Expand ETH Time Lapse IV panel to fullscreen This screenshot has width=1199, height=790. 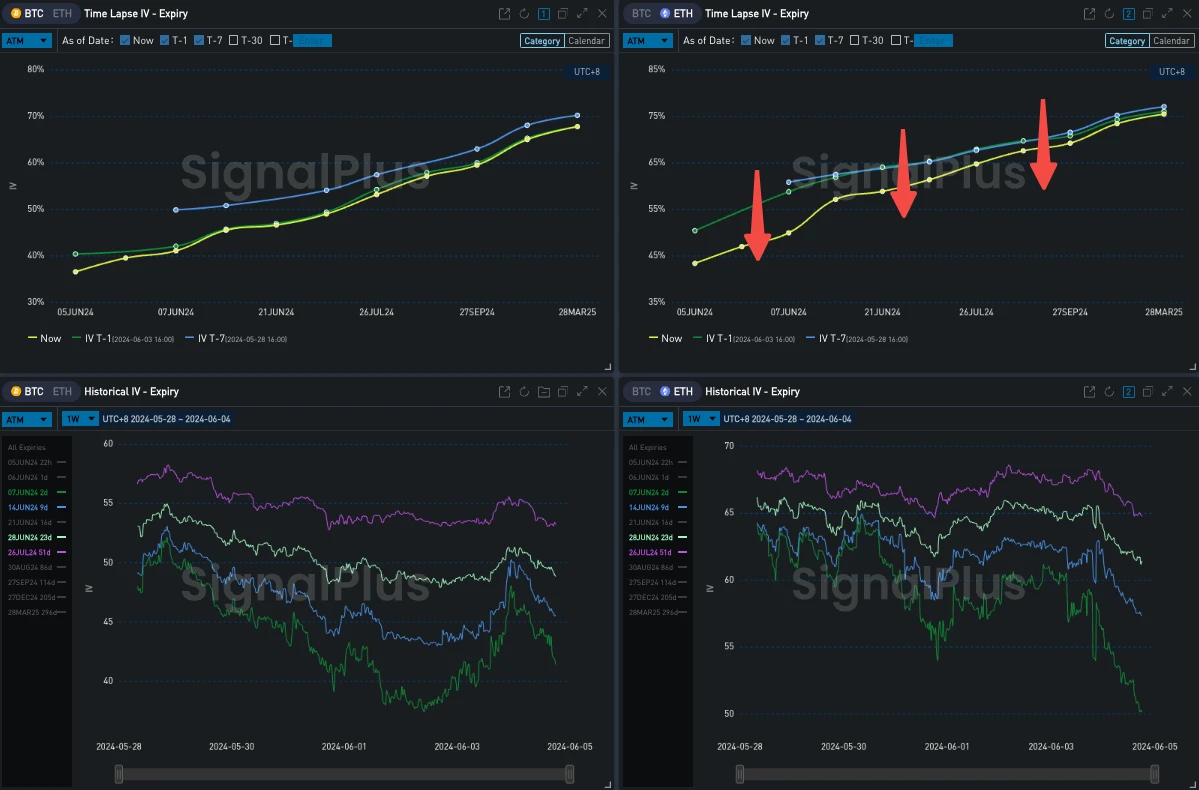(x=1167, y=13)
